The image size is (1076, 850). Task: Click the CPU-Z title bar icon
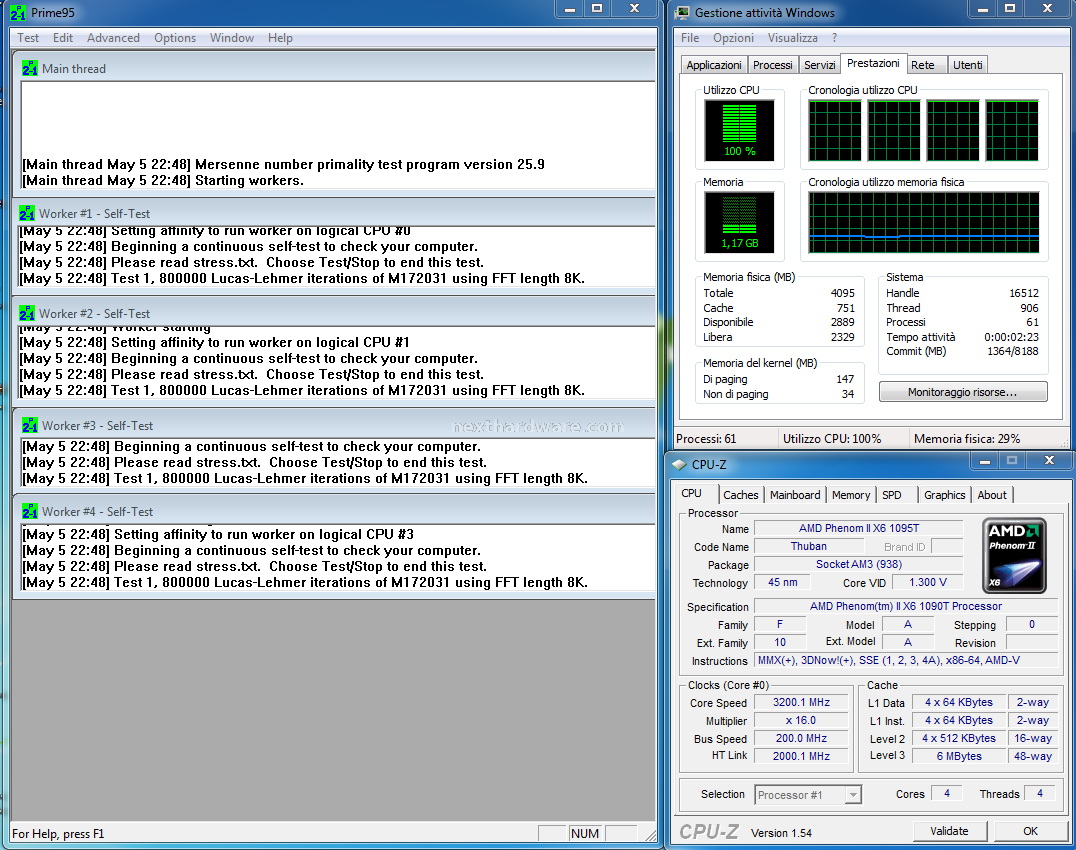click(679, 464)
